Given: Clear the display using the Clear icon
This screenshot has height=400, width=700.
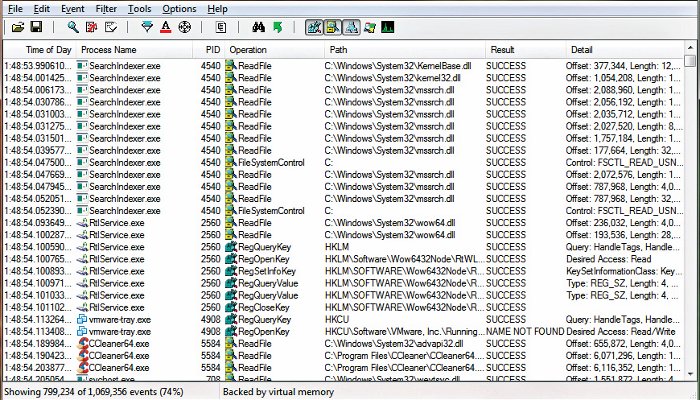Looking at the screenshot, I should point(112,27).
